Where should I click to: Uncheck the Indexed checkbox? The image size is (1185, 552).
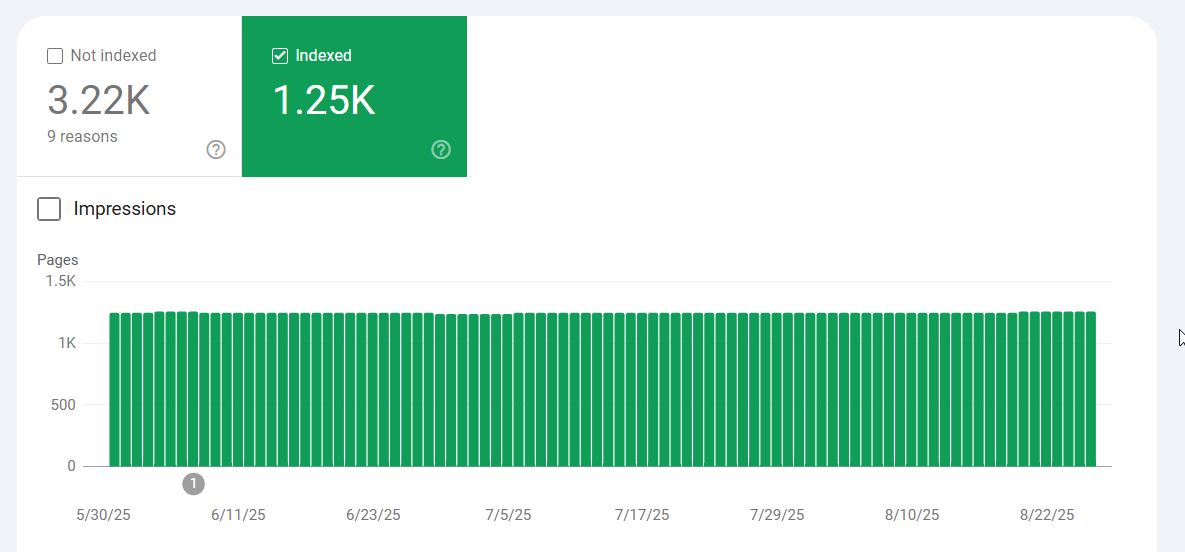[280, 56]
